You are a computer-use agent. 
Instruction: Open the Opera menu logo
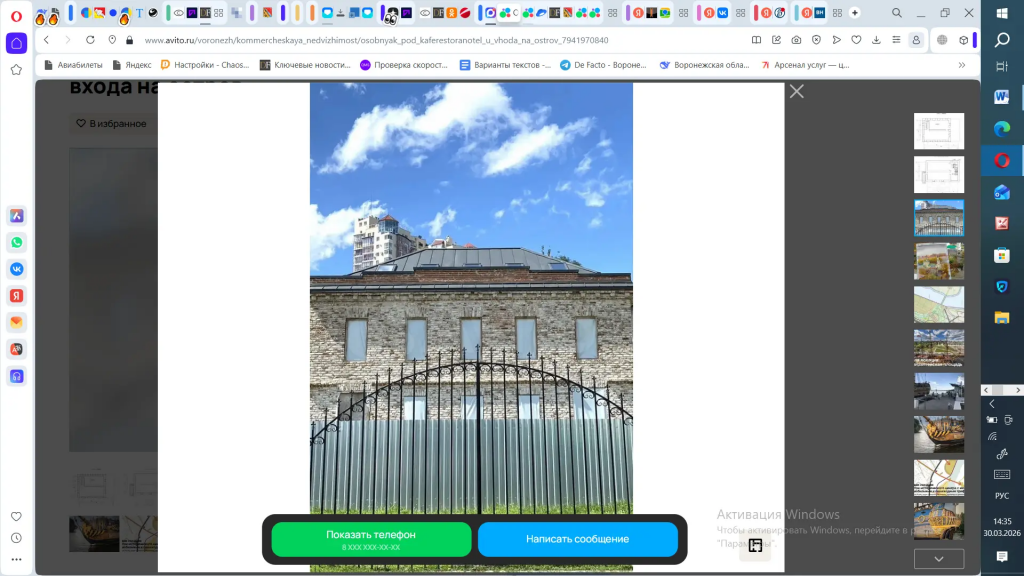point(16,16)
